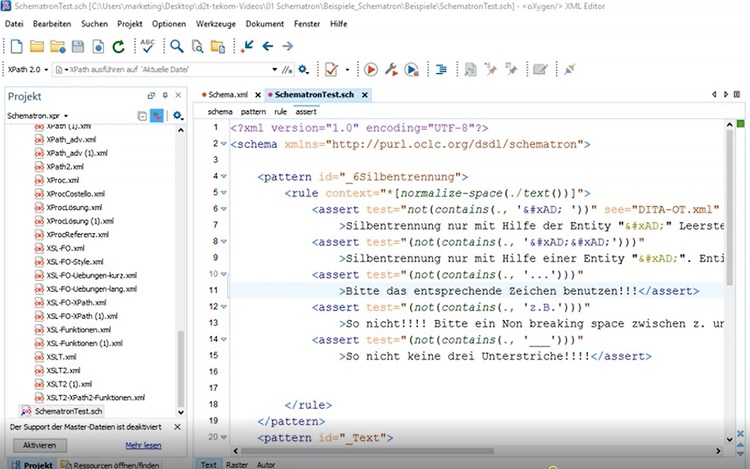Image resolution: width=750 pixels, height=469 pixels.
Task: Click pattern in the breadcrumb
Action: (x=253, y=111)
